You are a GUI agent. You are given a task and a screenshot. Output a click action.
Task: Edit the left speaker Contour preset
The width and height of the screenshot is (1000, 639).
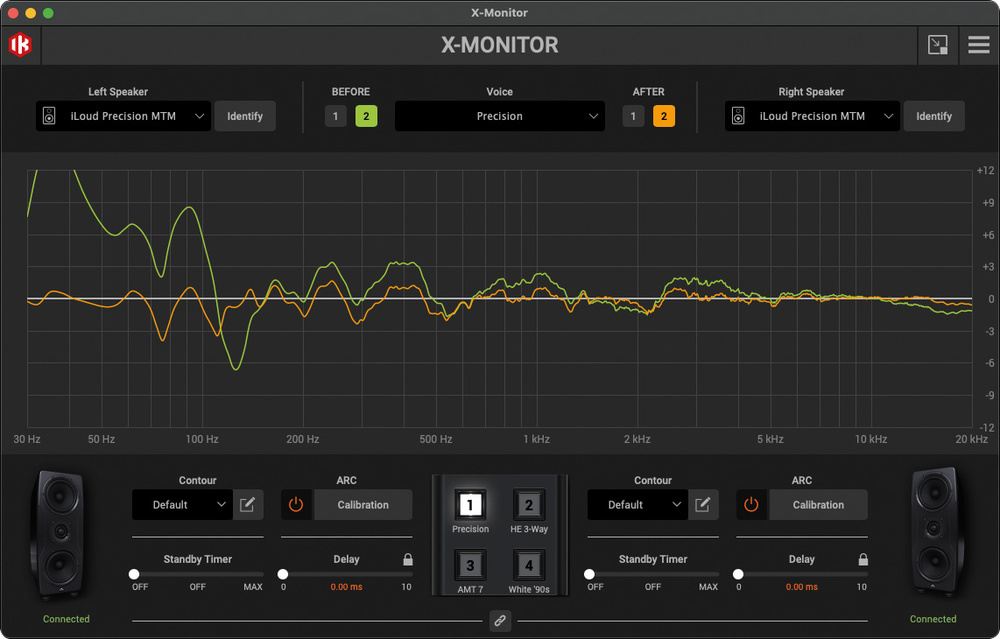click(x=248, y=505)
